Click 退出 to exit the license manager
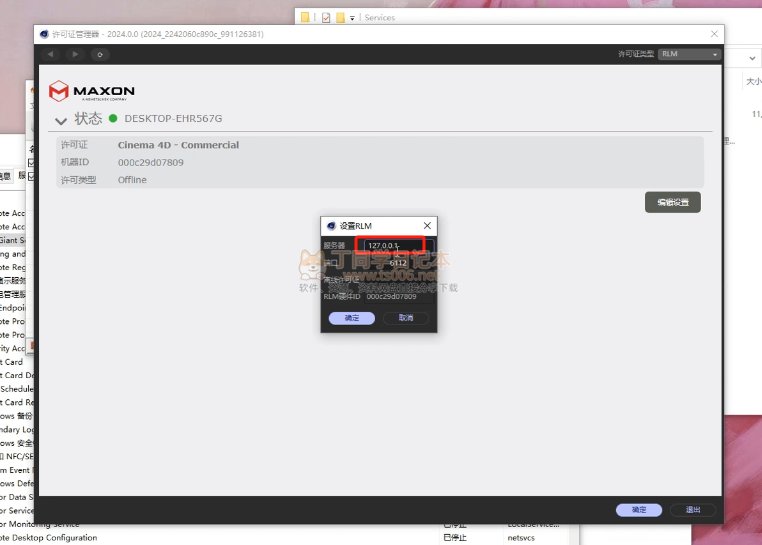The image size is (762, 545). (x=693, y=510)
